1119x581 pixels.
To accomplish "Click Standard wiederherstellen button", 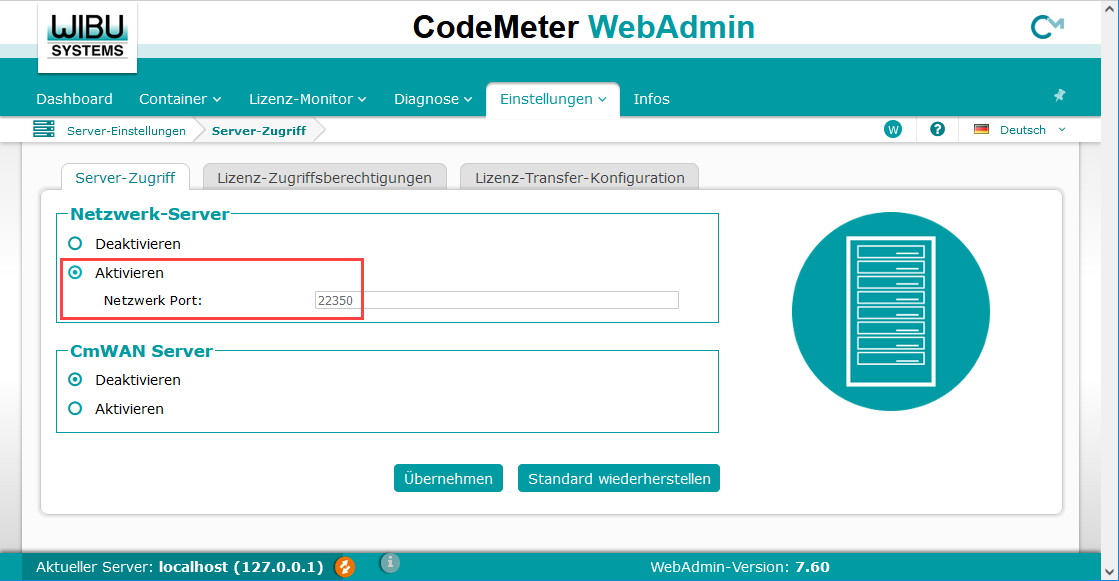I will [x=619, y=478].
